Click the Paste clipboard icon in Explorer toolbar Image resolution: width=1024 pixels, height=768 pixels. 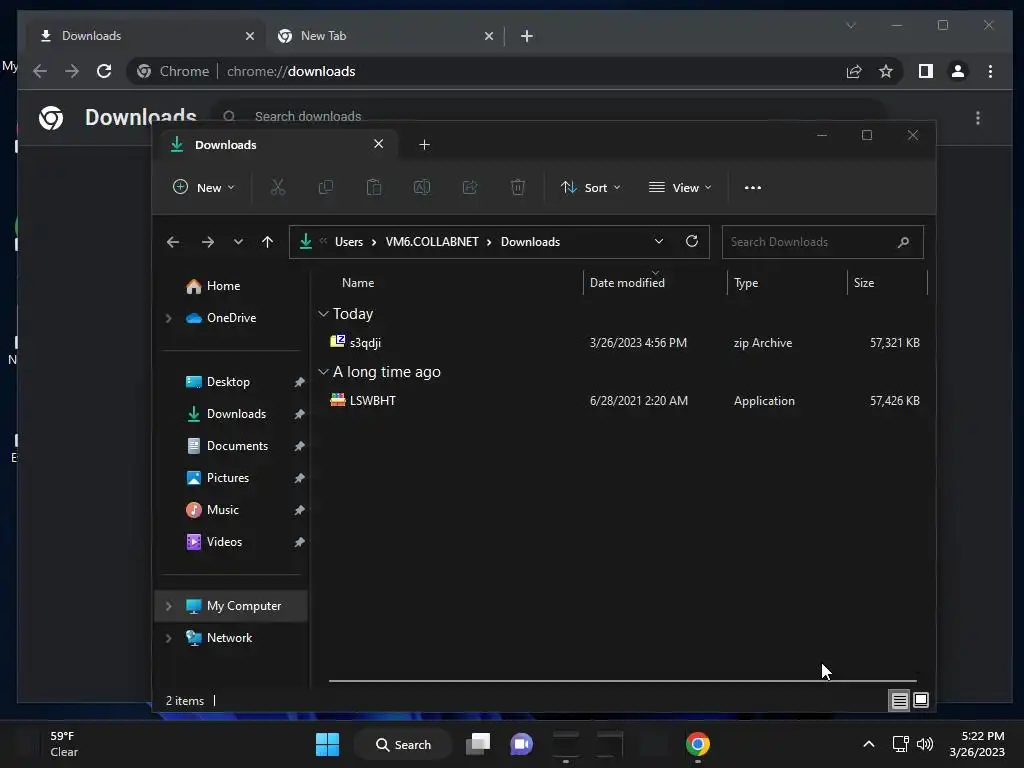[x=374, y=187]
